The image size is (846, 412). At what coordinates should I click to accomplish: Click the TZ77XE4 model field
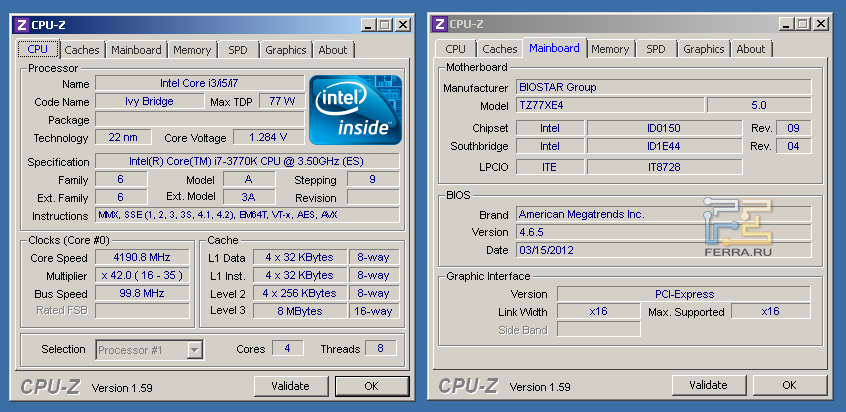coord(610,105)
